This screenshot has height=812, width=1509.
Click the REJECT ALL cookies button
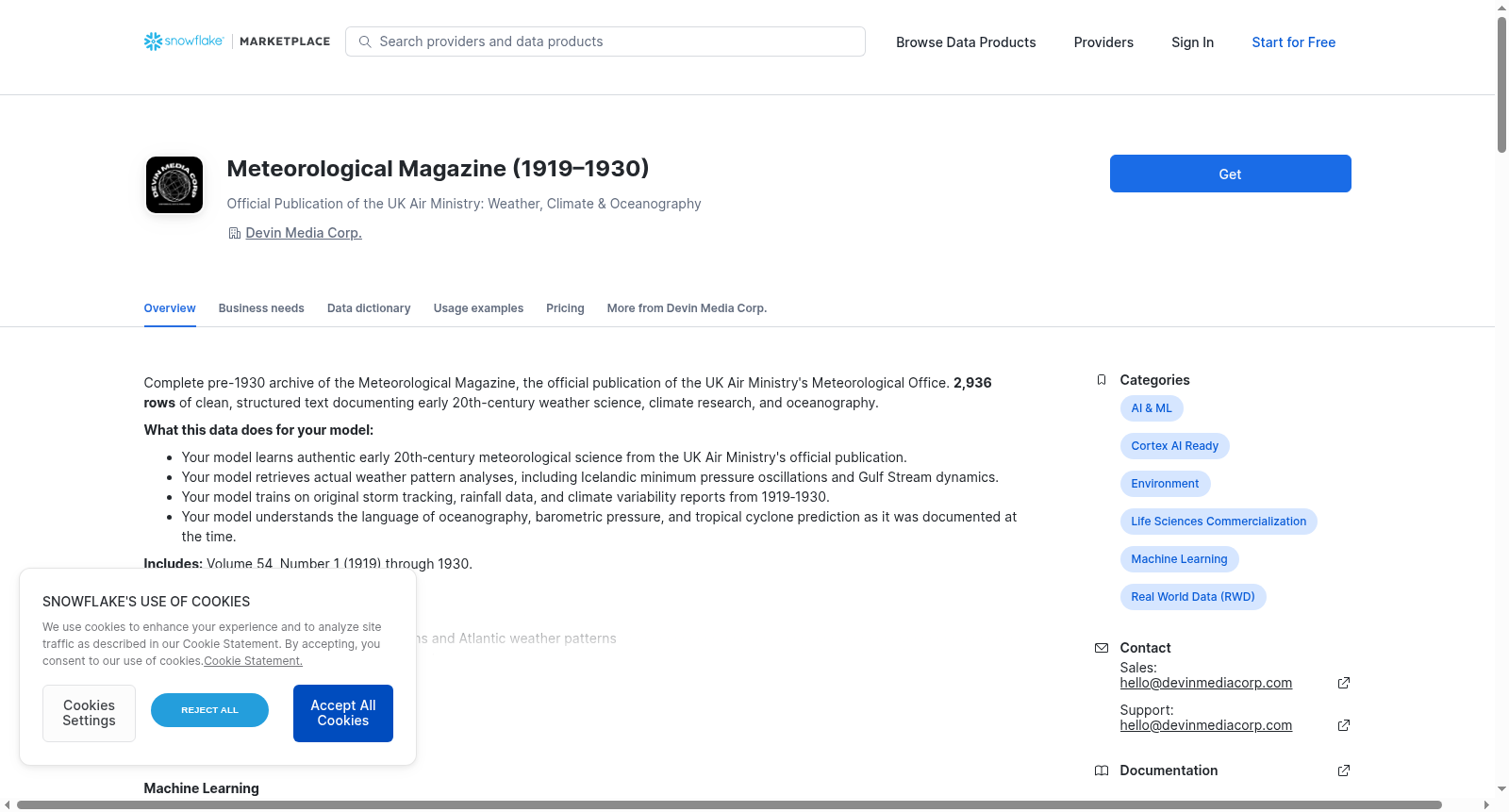(x=209, y=710)
